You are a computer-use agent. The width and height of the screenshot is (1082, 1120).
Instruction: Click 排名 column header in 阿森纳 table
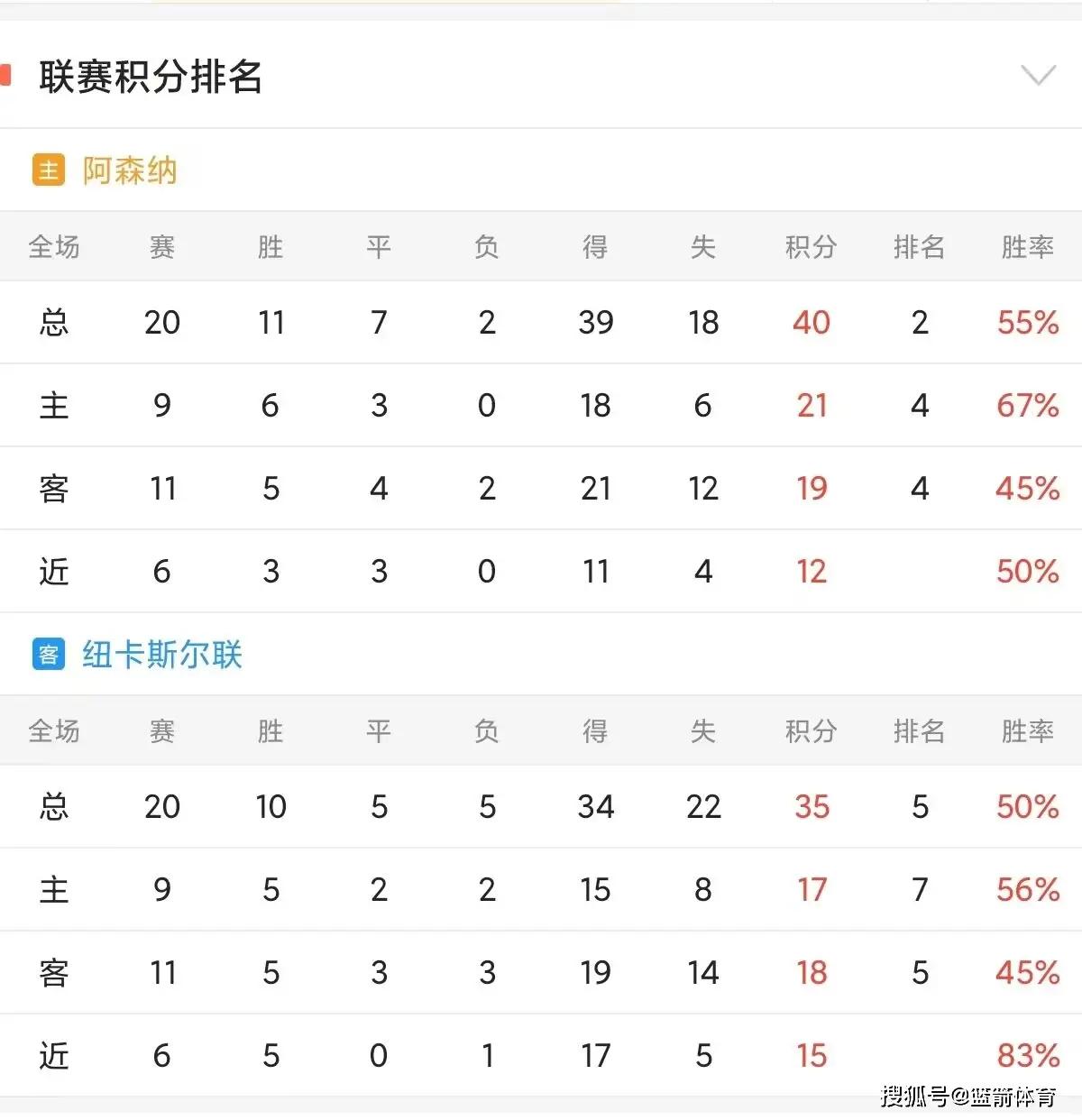[919, 246]
